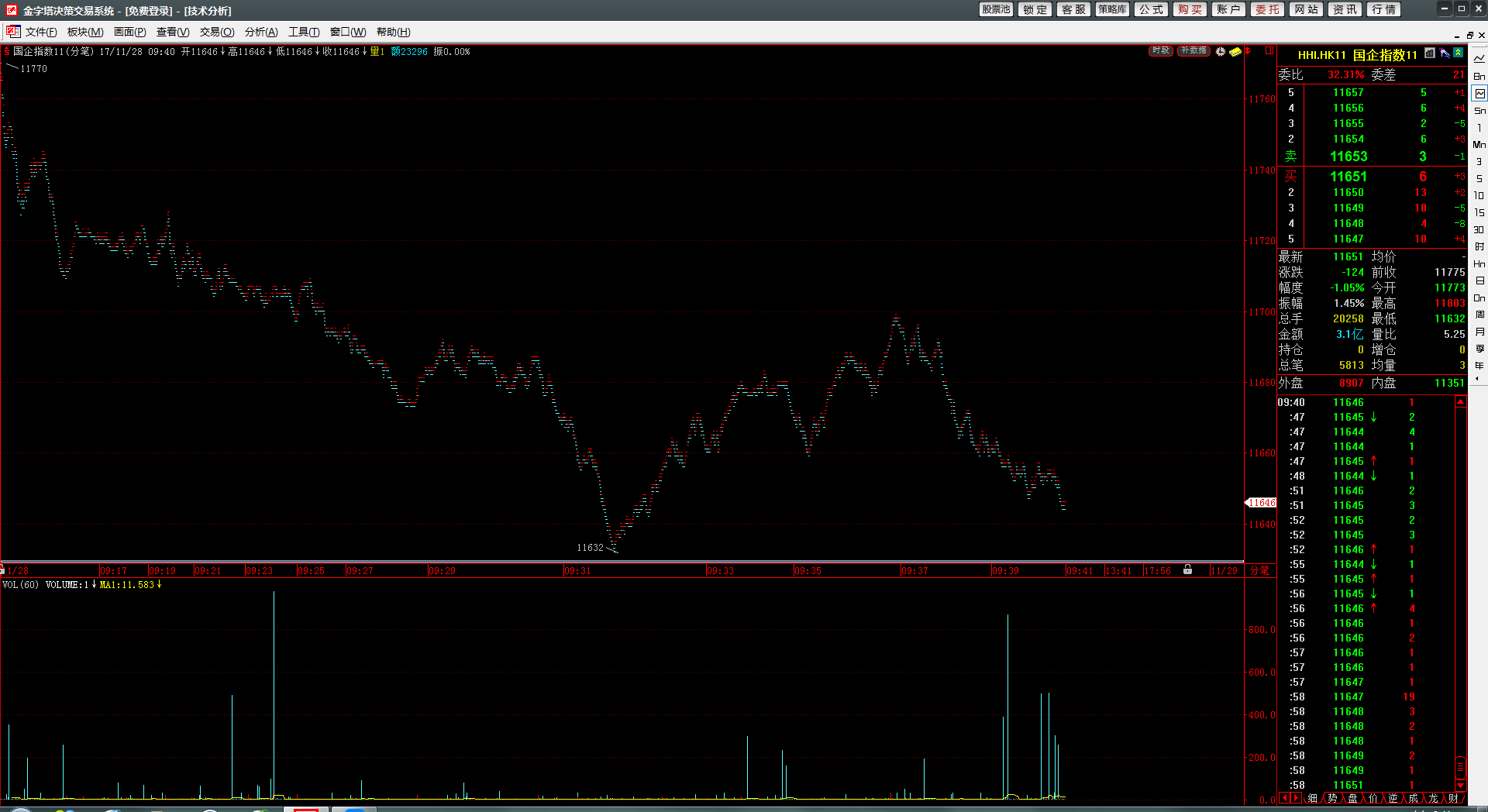Viewport: 1488px width, 812px height.
Task: Click the lock icon on time axis
Action: (1187, 569)
